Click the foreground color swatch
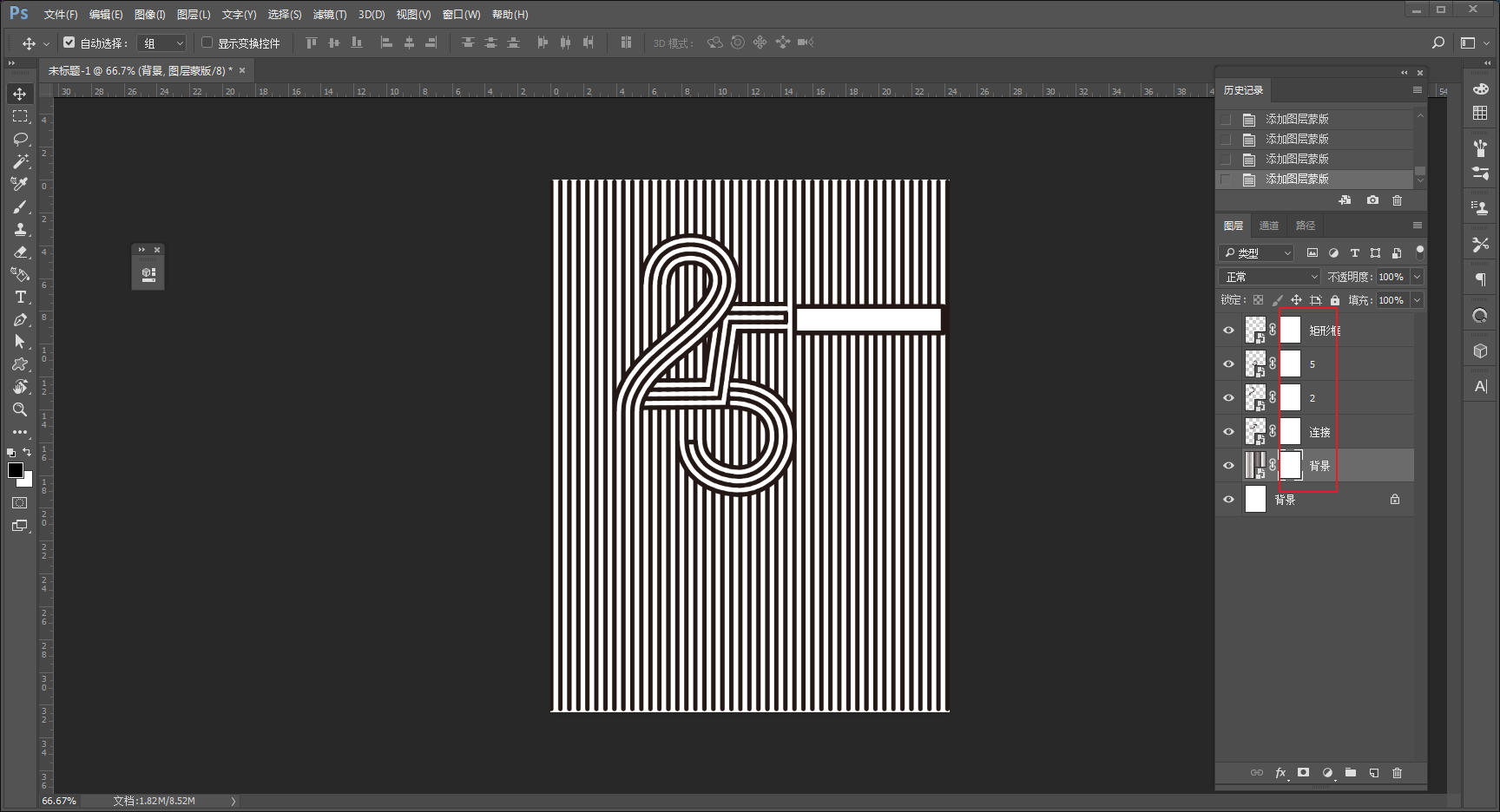Image resolution: width=1500 pixels, height=812 pixels. pos(16,470)
